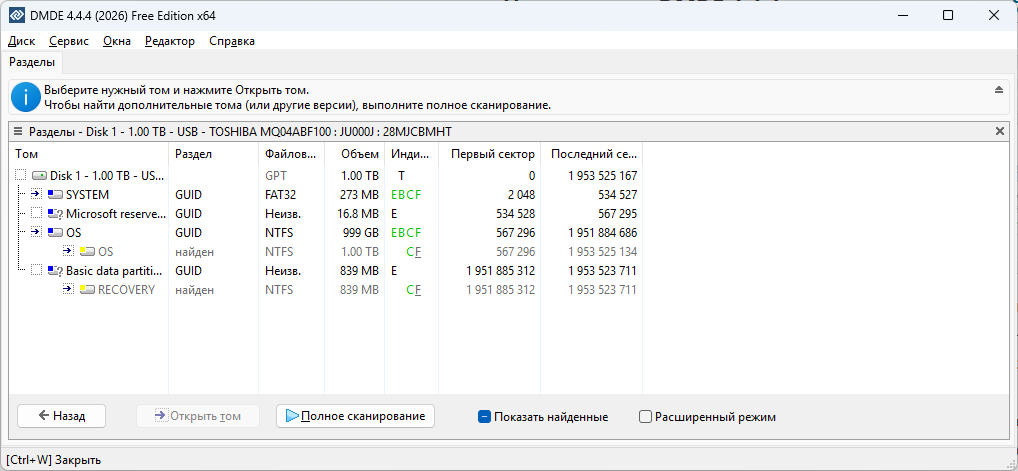Go back with the Назад button
The width and height of the screenshot is (1018, 471).
(62, 416)
